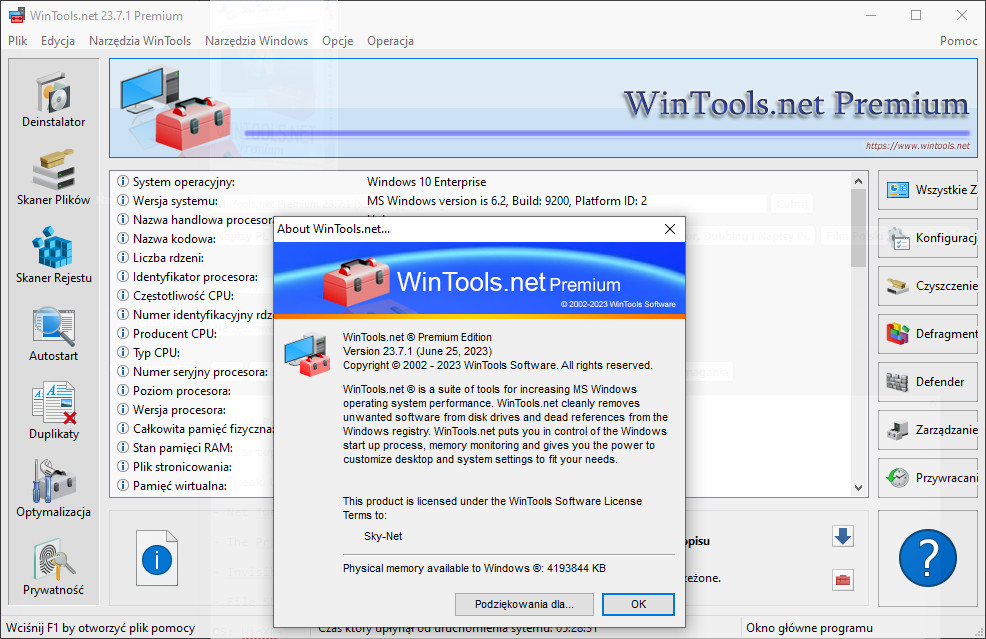Open the Pomoc menu
This screenshot has height=639, width=986.
click(x=958, y=41)
